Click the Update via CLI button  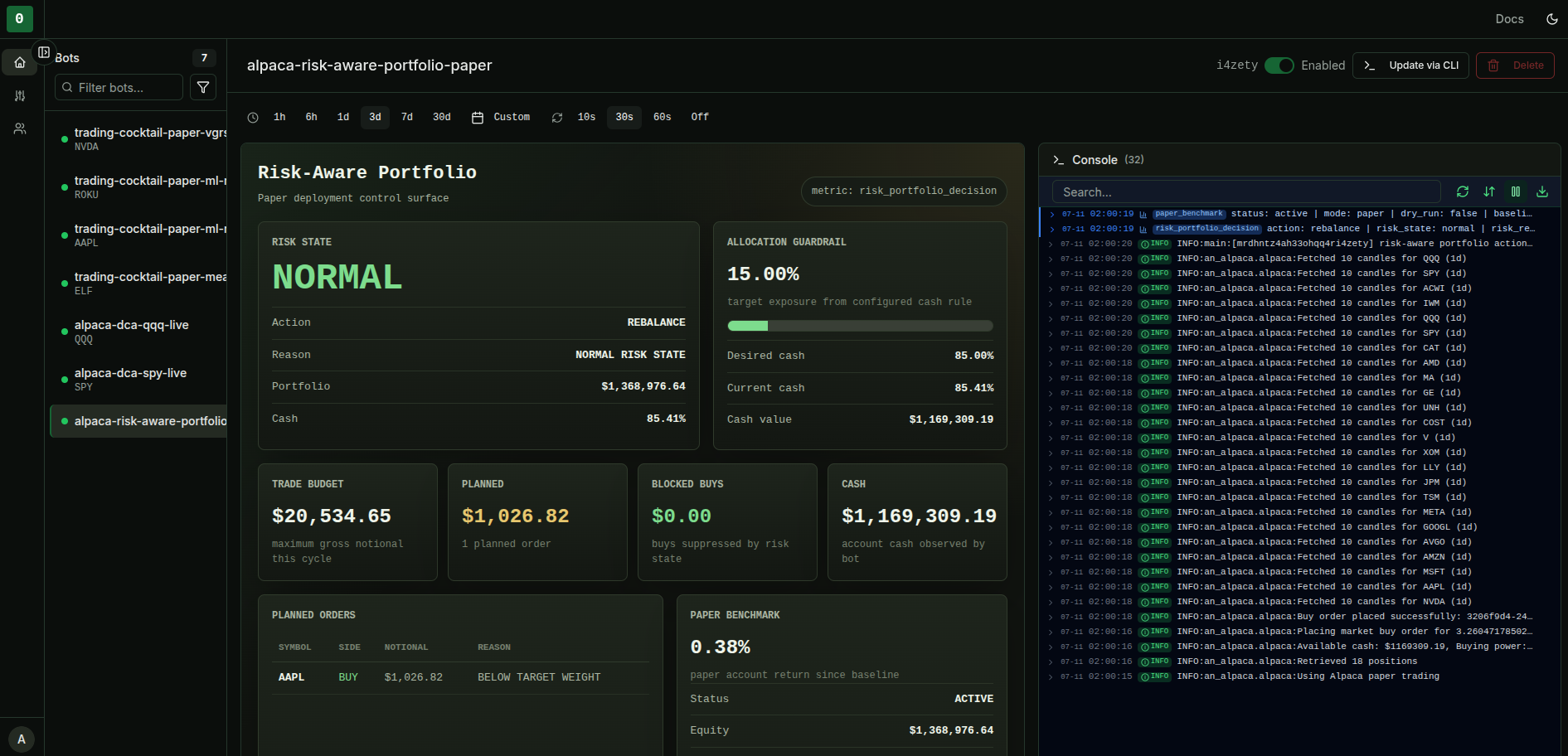tap(1410, 65)
